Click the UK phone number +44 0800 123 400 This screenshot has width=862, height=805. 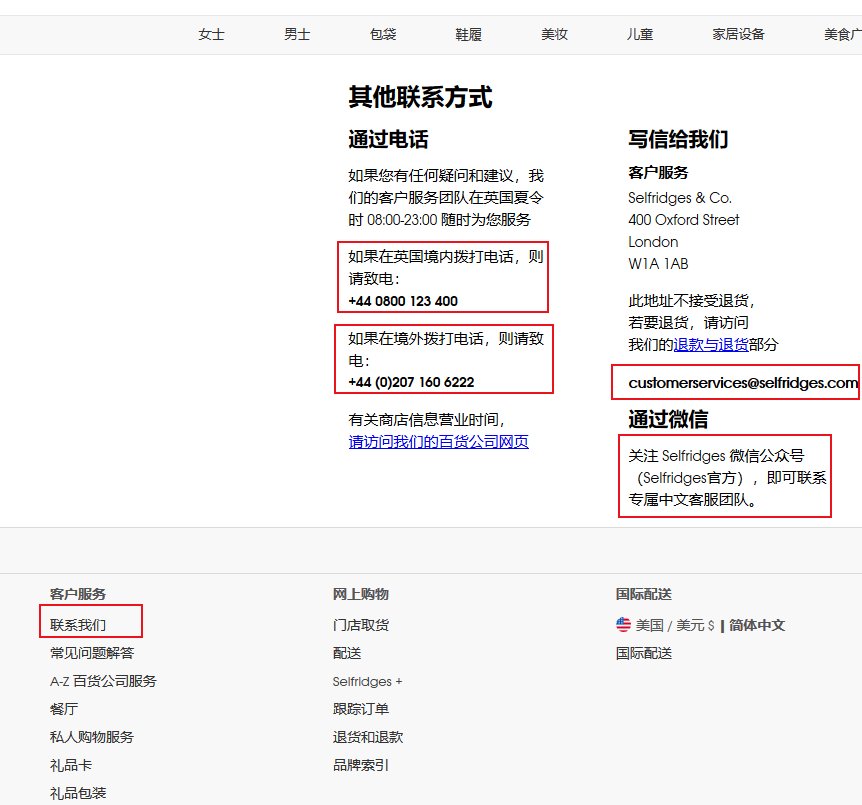coord(403,301)
